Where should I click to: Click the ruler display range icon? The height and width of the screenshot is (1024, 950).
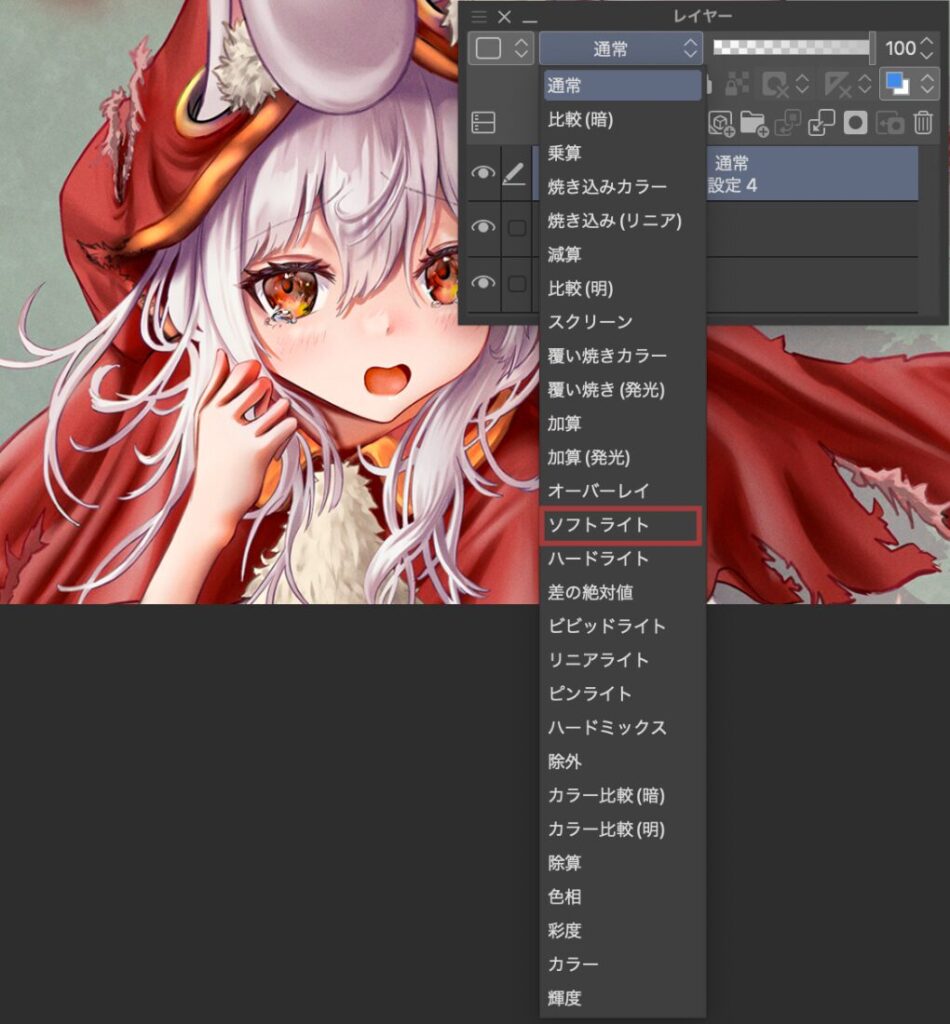point(837,84)
